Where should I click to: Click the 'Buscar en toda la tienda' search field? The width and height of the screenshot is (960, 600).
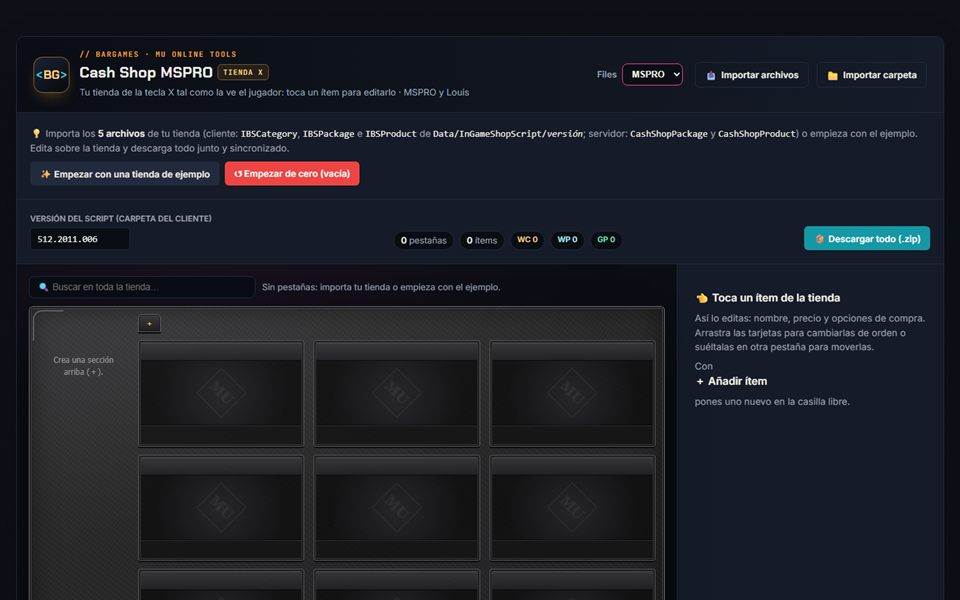tap(142, 287)
